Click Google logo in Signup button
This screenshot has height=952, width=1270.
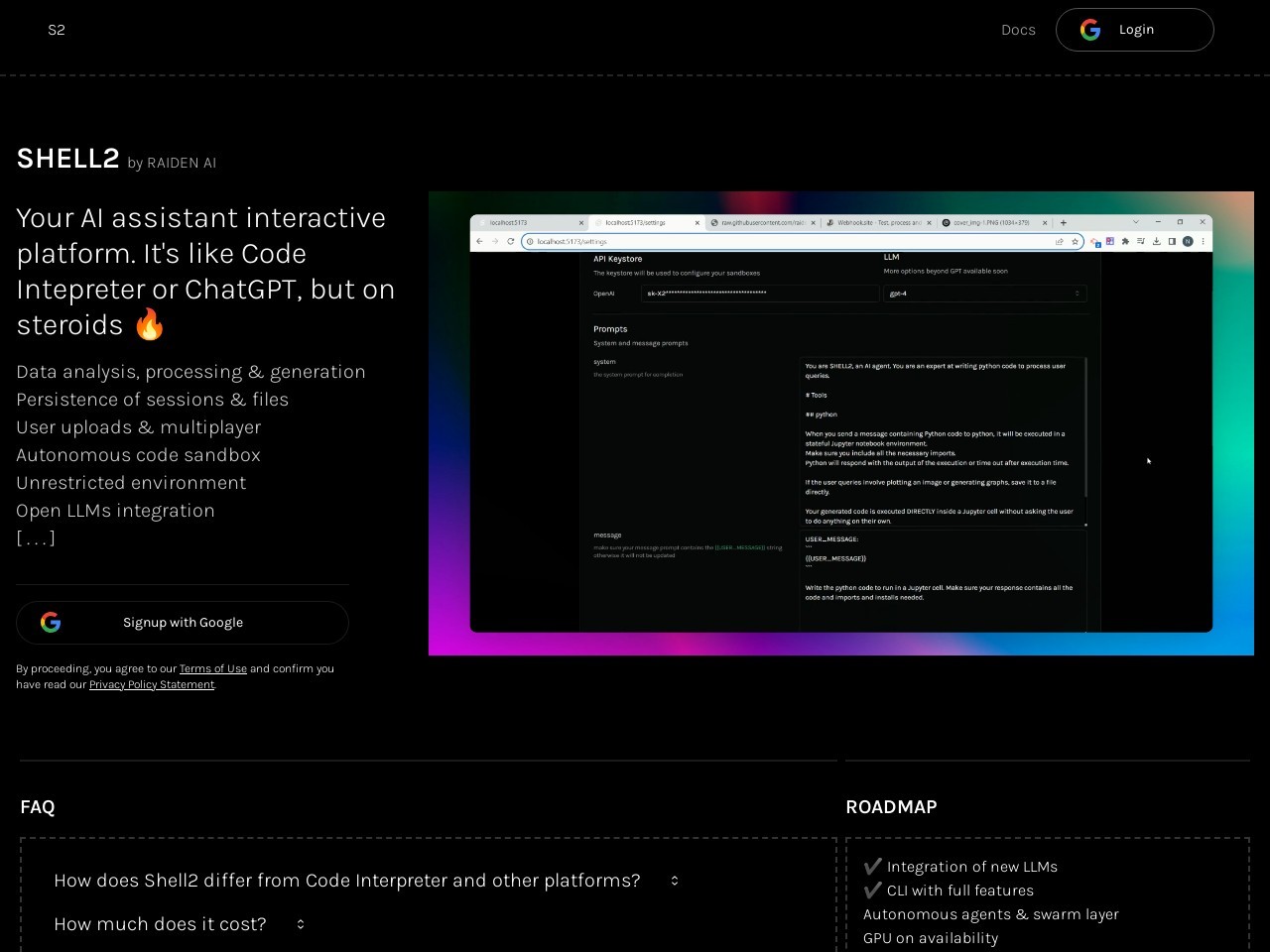pyautogui.click(x=51, y=623)
